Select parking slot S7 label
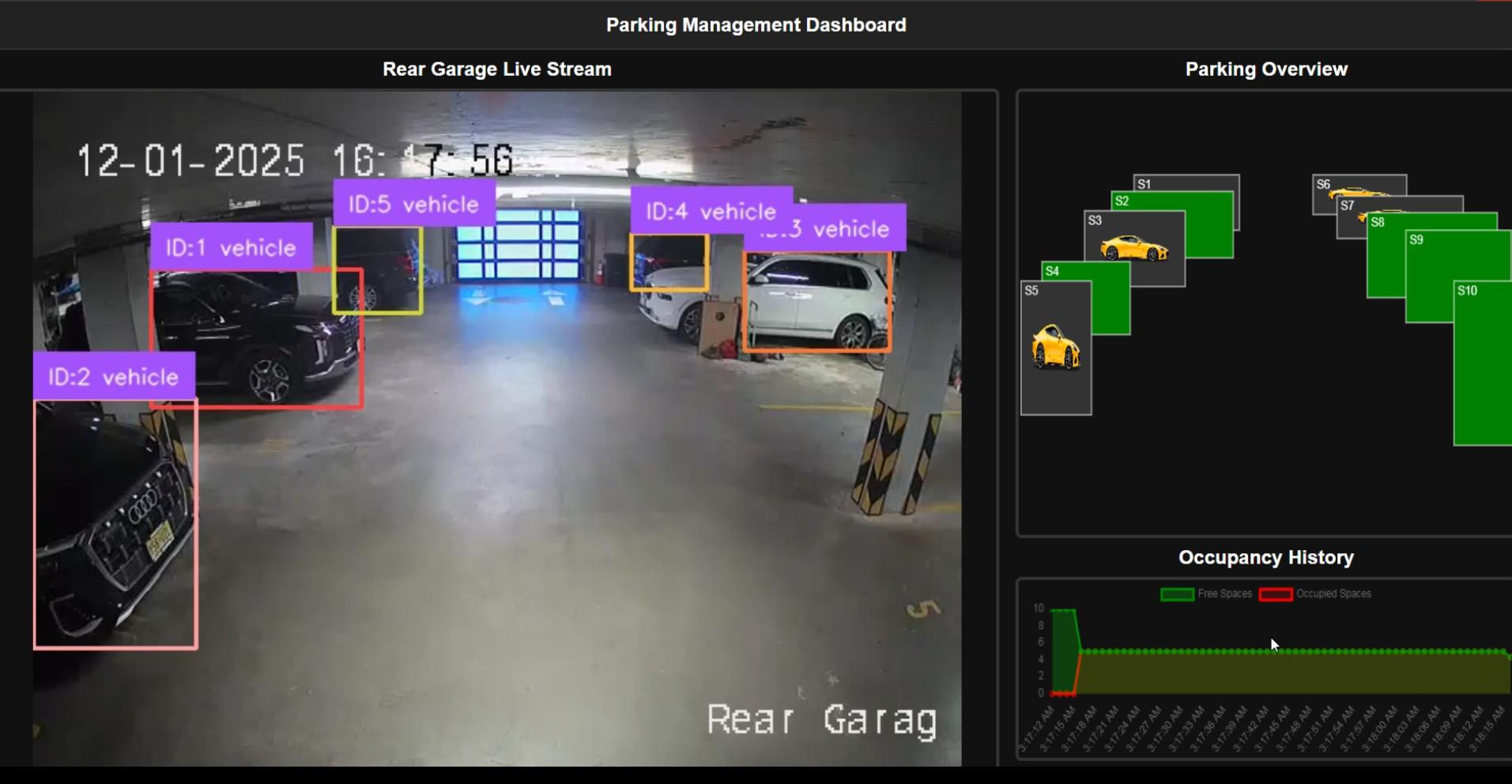The image size is (1512, 784). [x=1348, y=205]
